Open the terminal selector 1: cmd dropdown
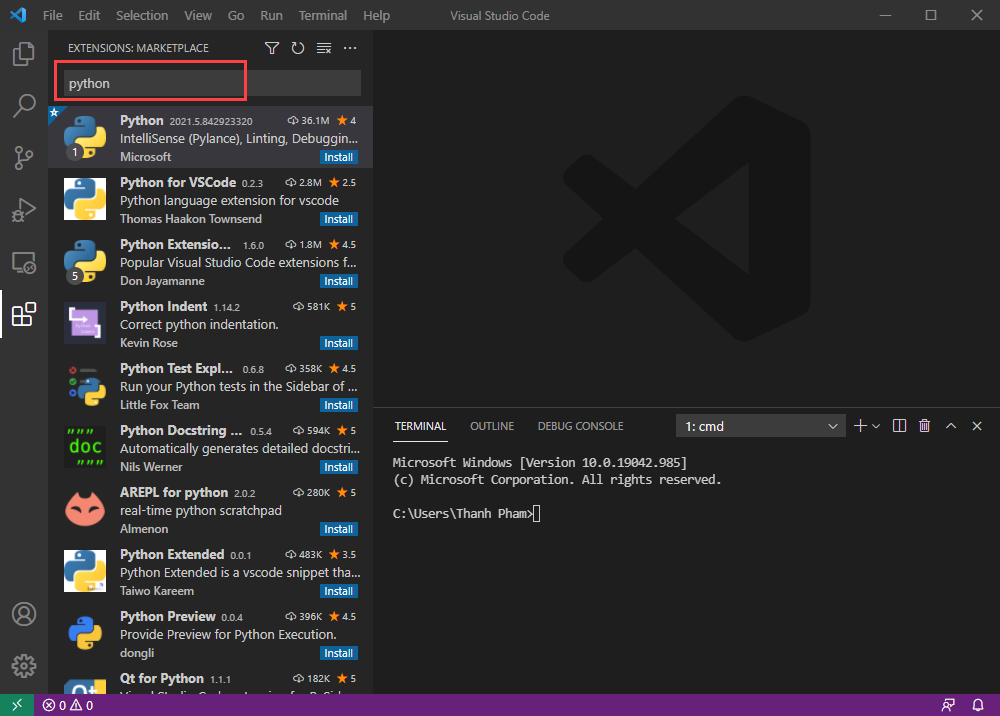 coord(760,426)
